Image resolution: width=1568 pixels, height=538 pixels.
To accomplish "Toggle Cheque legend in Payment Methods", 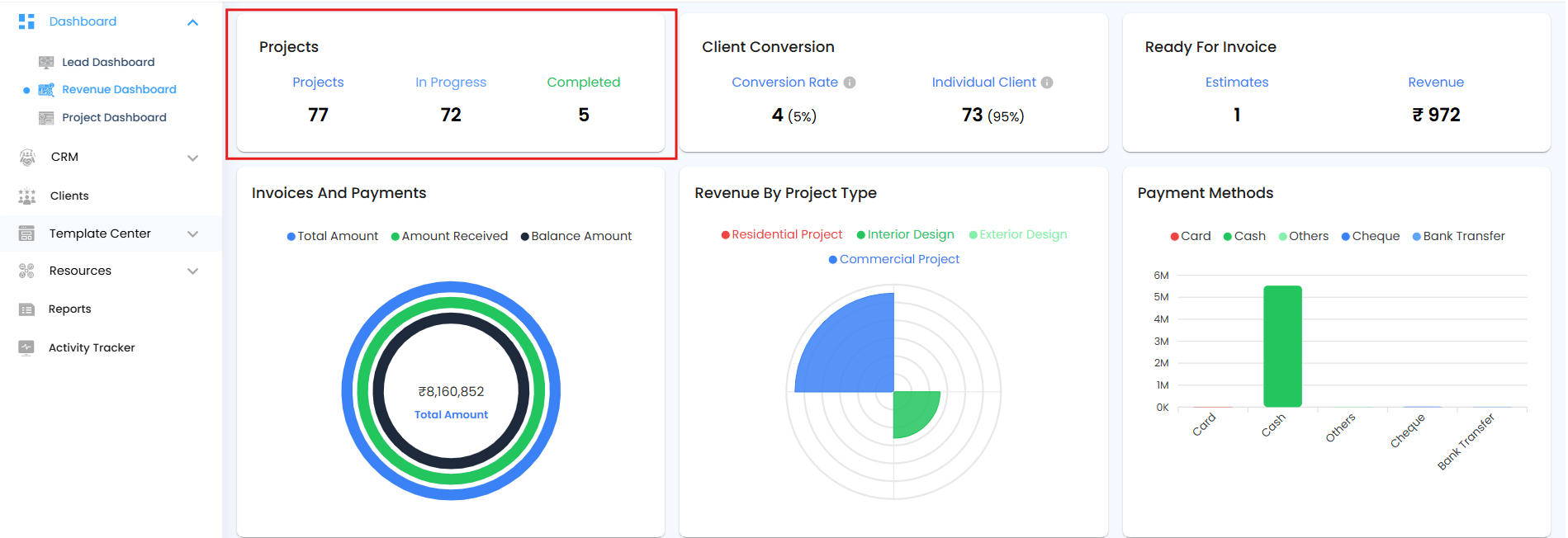I will [1370, 236].
